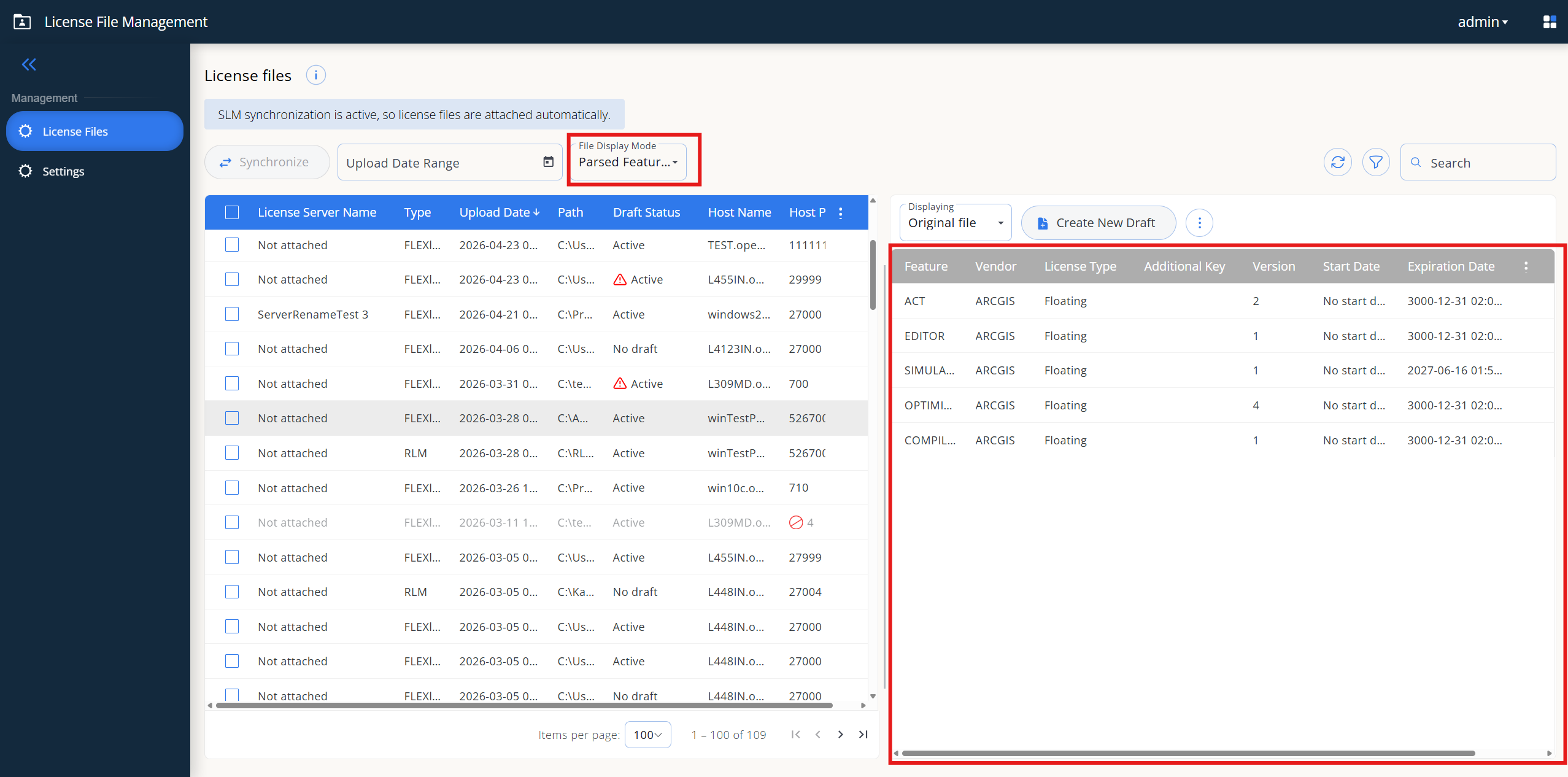Check the TEST.ope... row checkbox

pyautogui.click(x=232, y=245)
